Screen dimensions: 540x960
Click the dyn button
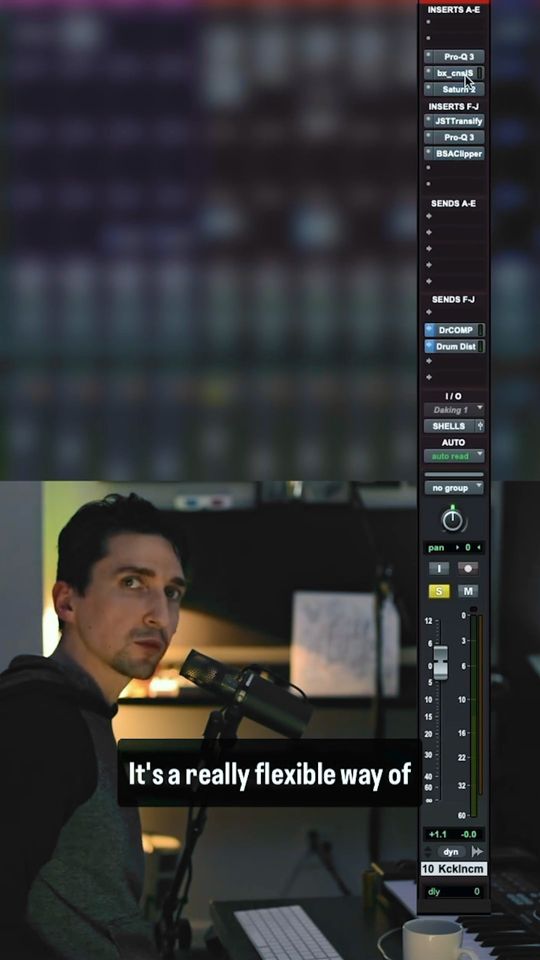pyautogui.click(x=451, y=852)
